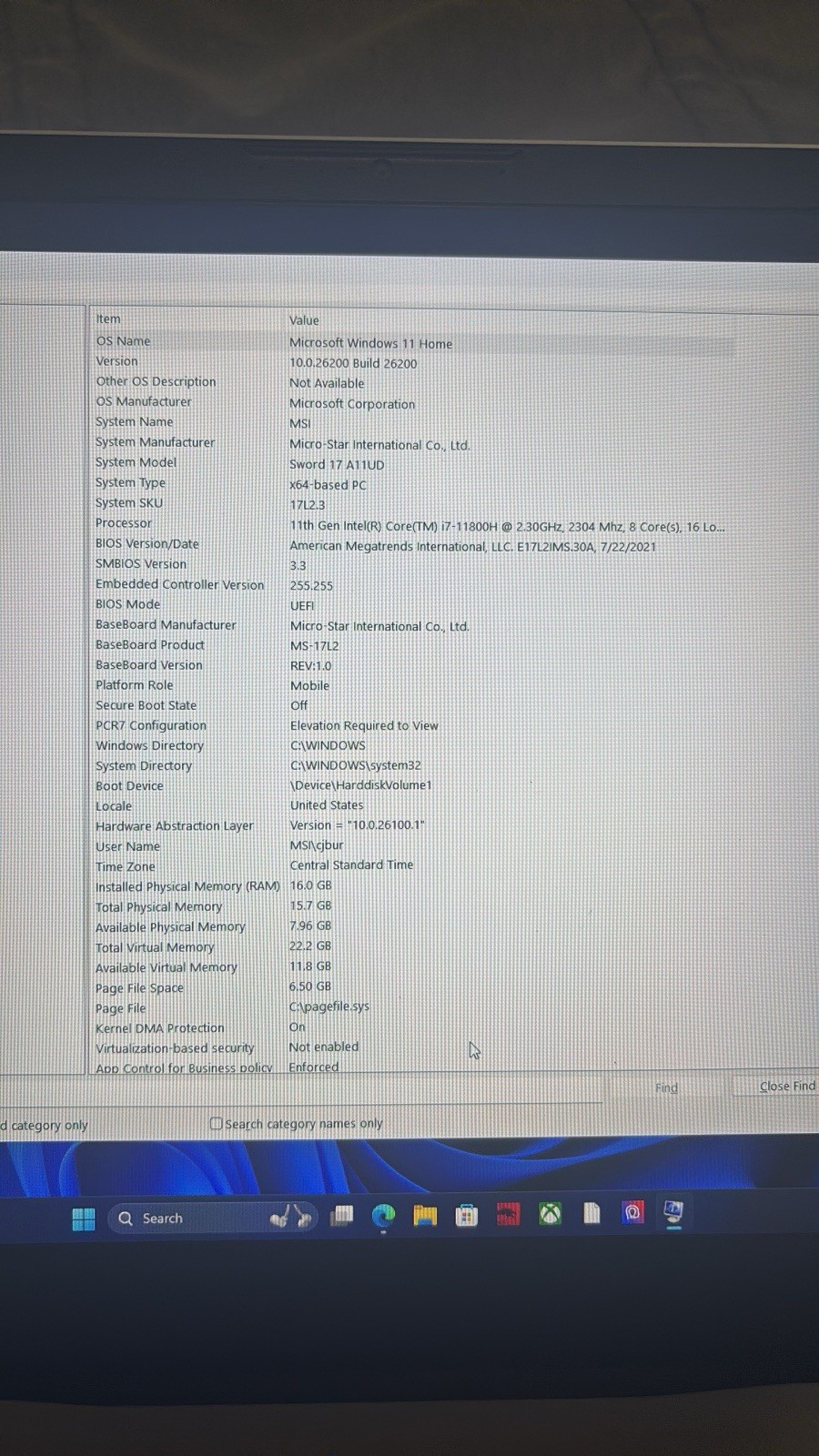Click the value 'C:\pagefile.sys'
This screenshot has height=1456, width=819.
click(329, 1006)
